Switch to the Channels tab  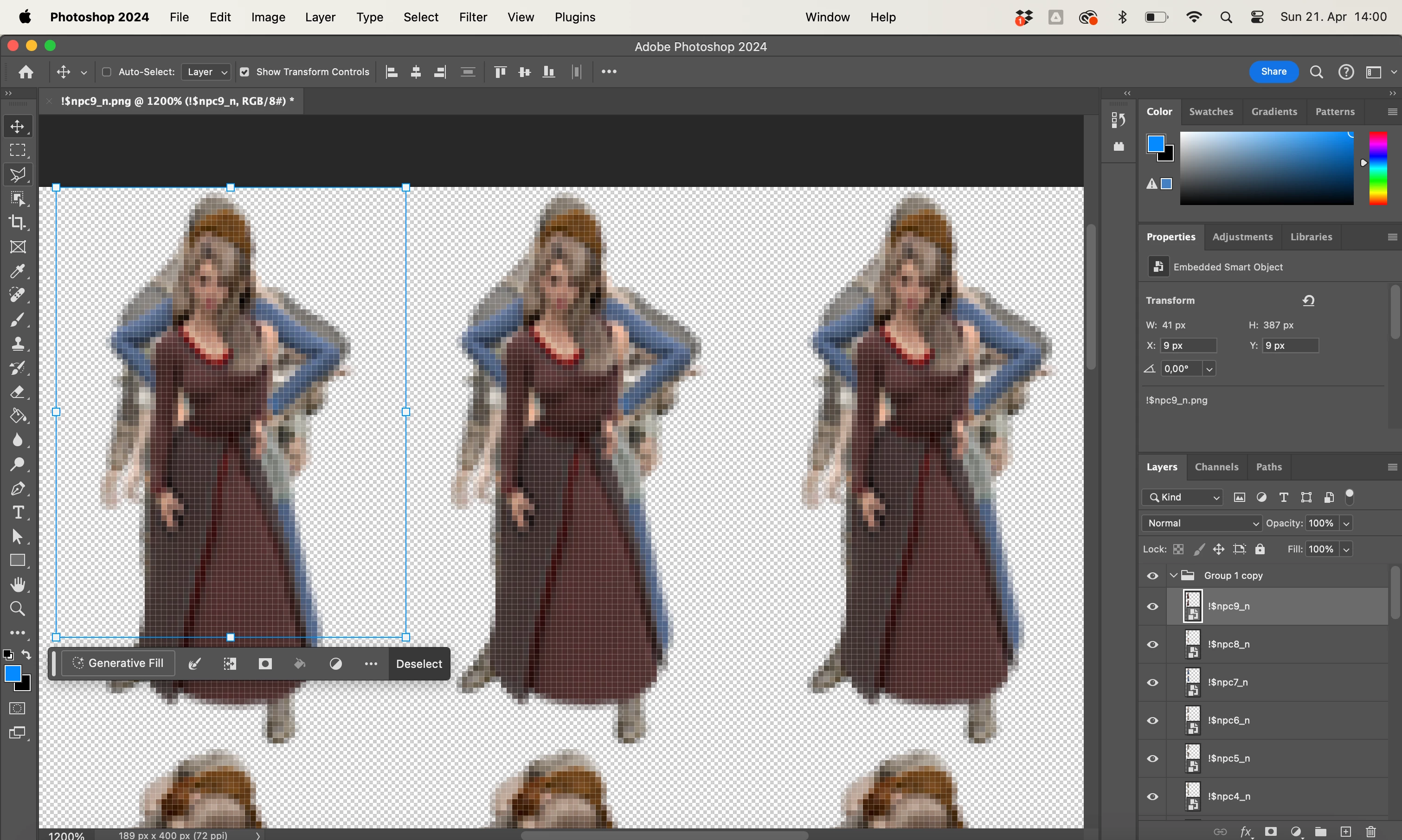pyautogui.click(x=1216, y=467)
